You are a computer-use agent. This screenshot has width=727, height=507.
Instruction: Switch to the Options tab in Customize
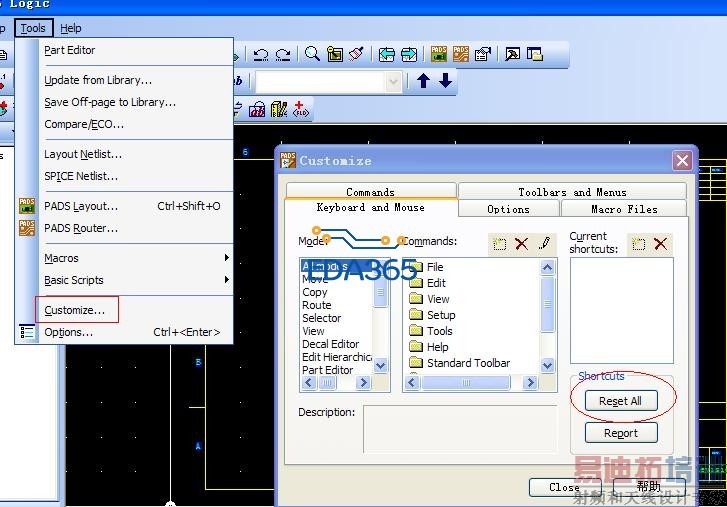click(x=509, y=209)
